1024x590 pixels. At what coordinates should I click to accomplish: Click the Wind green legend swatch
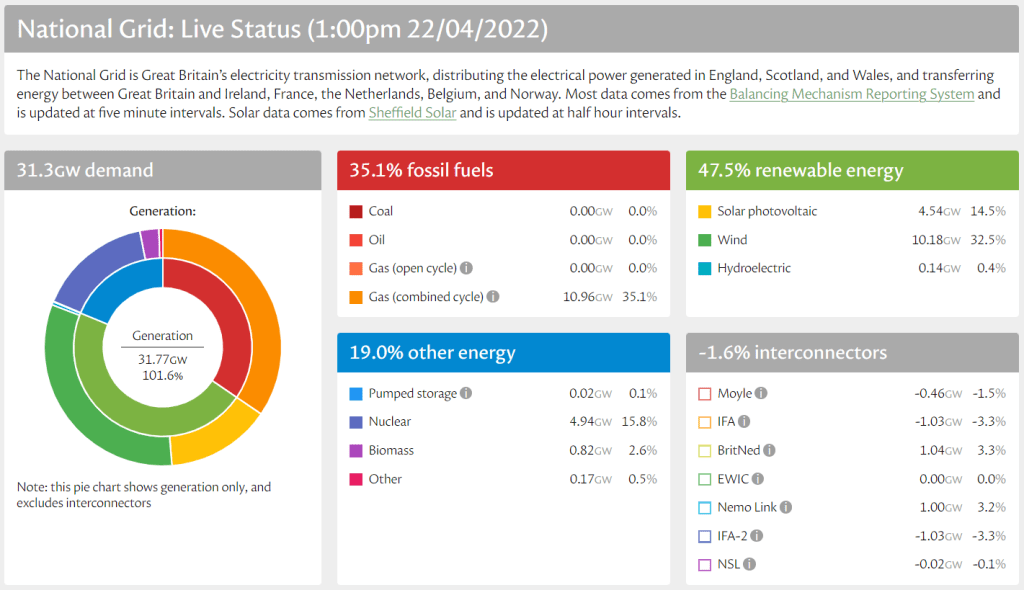pyautogui.click(x=704, y=240)
